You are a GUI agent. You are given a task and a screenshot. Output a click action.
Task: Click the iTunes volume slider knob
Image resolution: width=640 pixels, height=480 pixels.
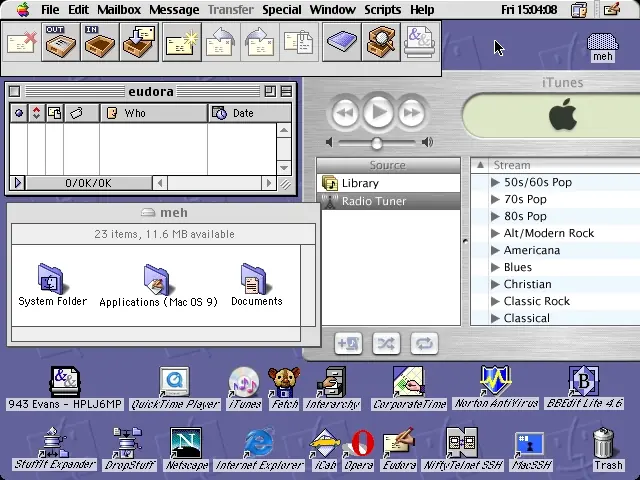tap(377, 143)
